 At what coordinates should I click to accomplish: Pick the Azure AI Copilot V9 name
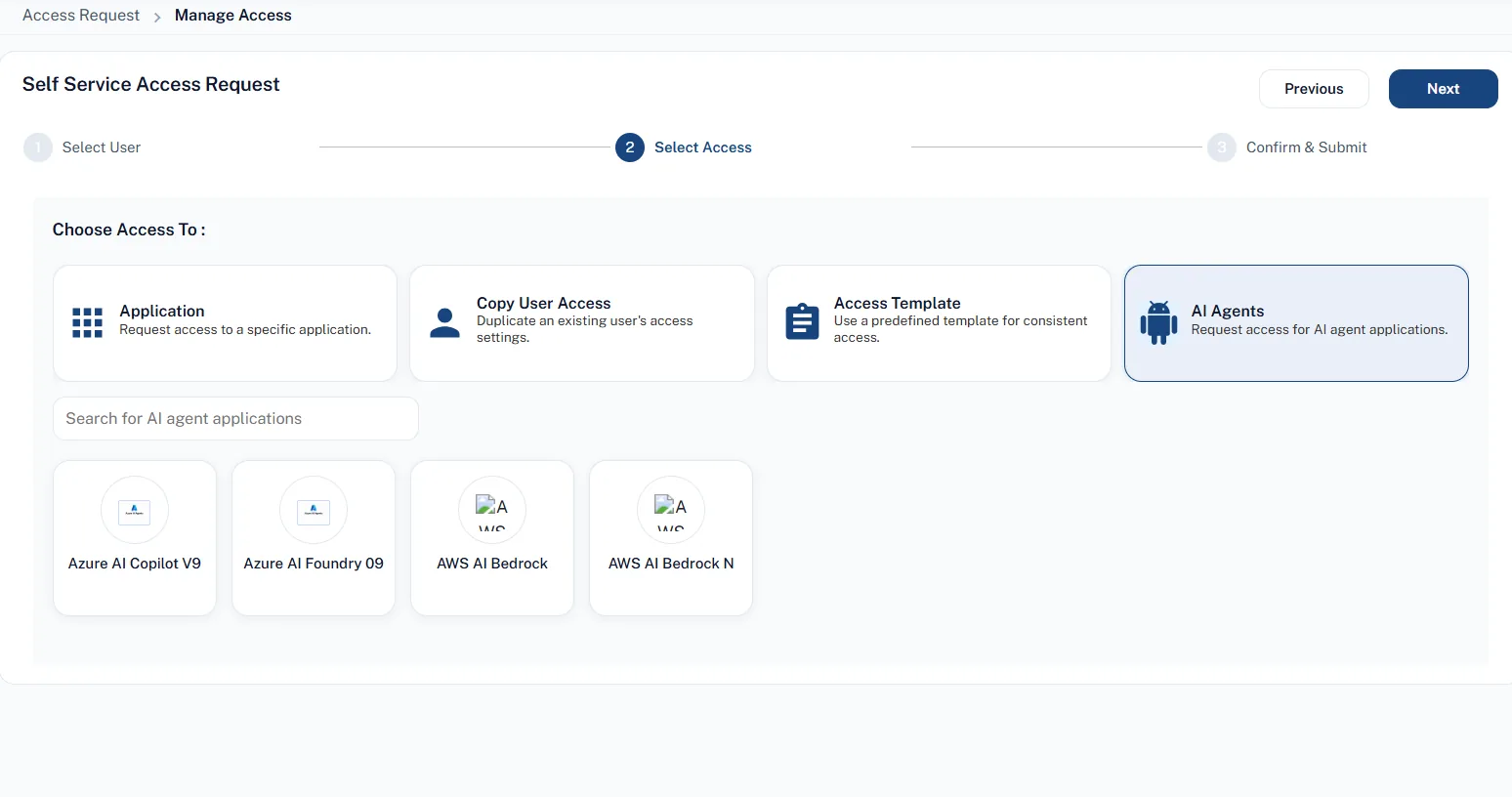click(x=135, y=564)
